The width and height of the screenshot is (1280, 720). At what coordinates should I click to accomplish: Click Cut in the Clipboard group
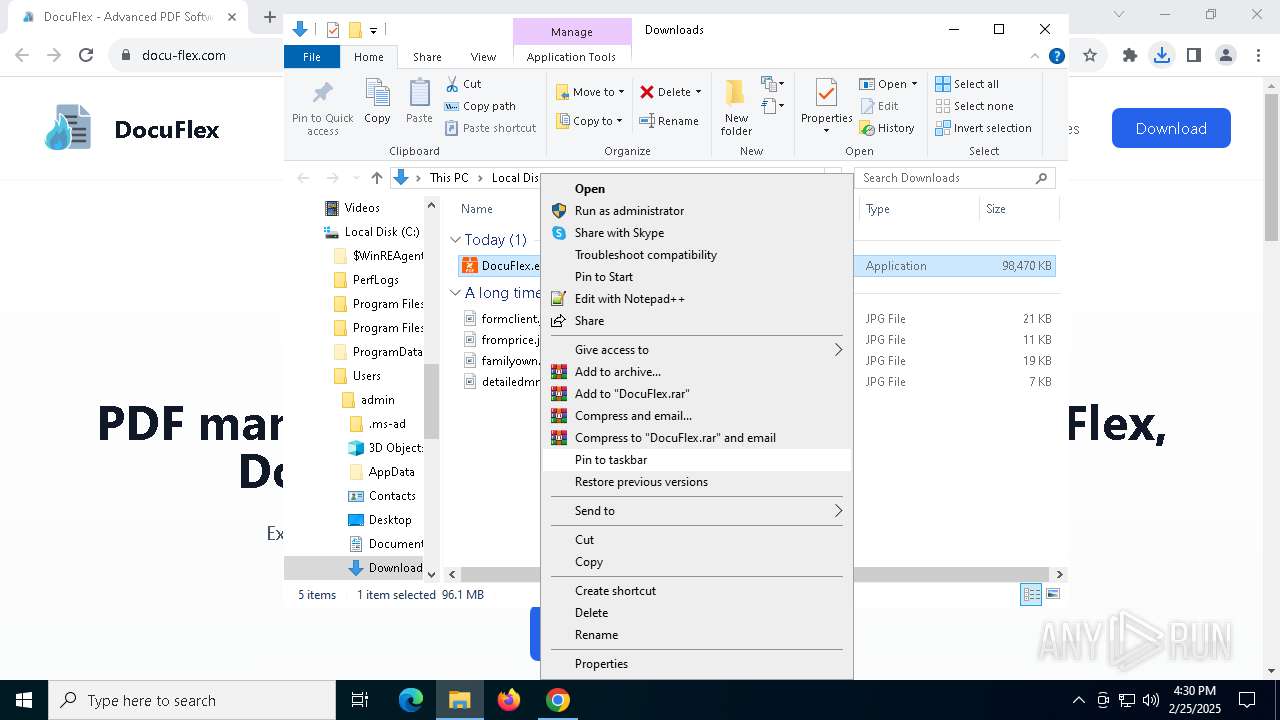point(464,84)
